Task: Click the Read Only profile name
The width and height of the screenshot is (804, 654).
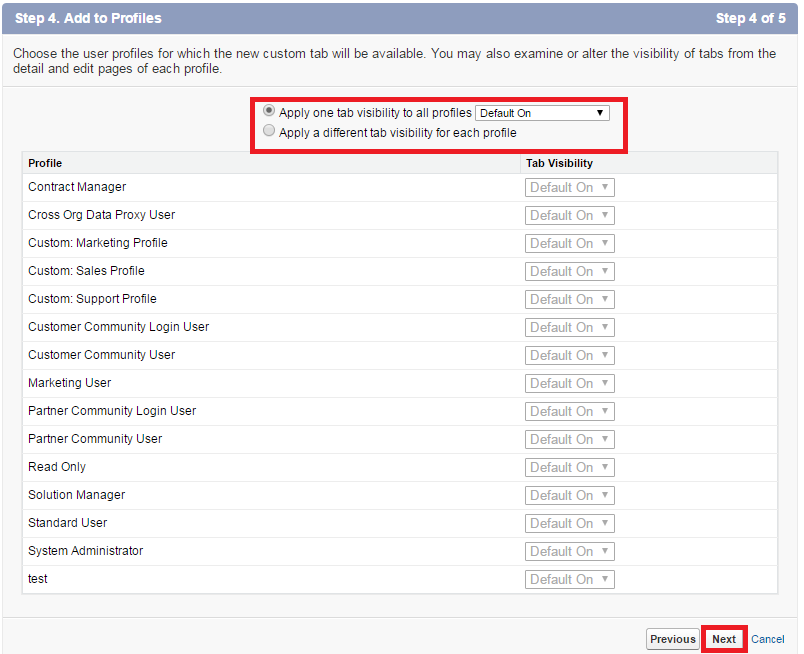Action: (x=57, y=467)
